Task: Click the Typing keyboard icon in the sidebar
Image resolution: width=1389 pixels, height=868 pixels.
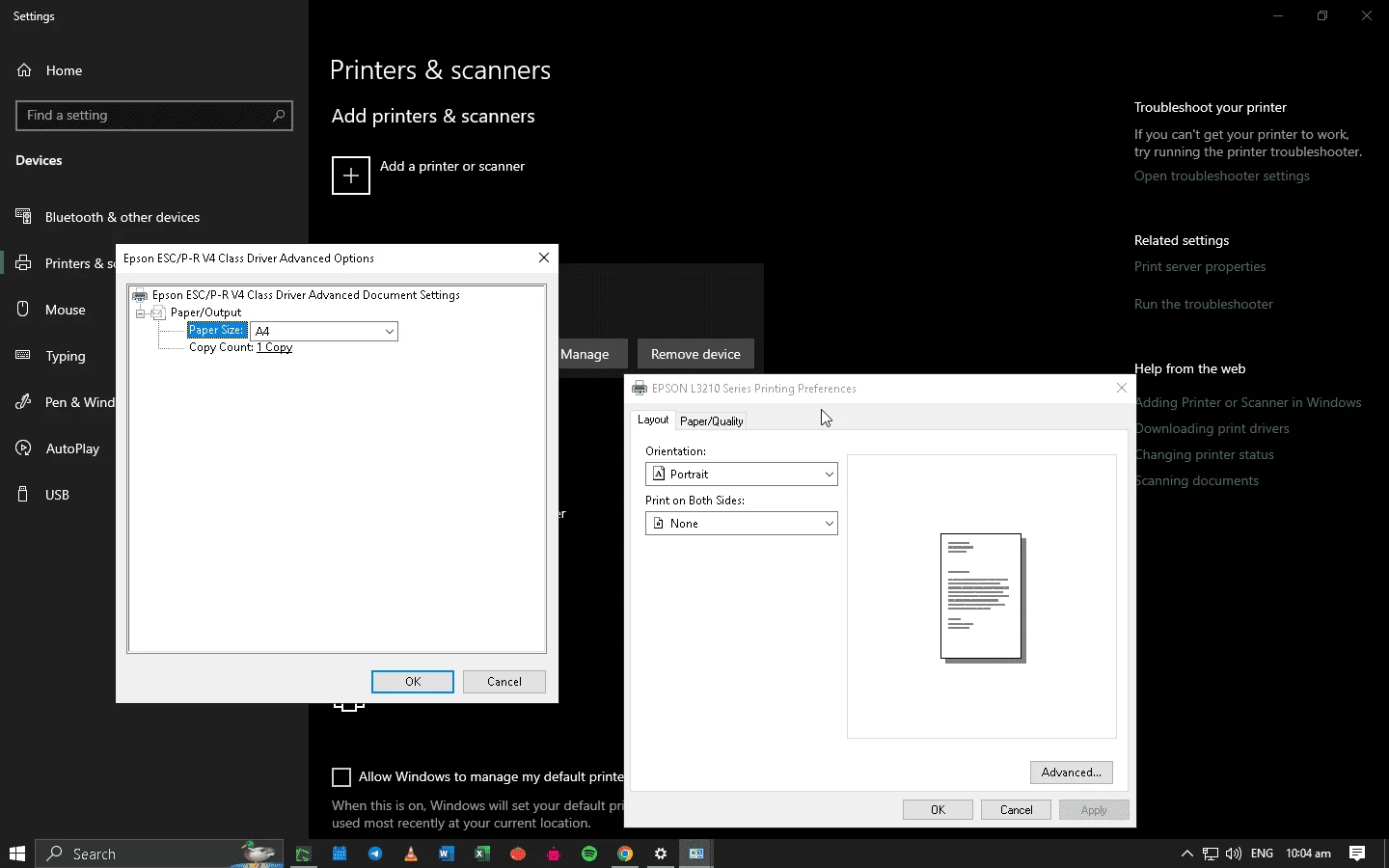Action: [x=24, y=356]
